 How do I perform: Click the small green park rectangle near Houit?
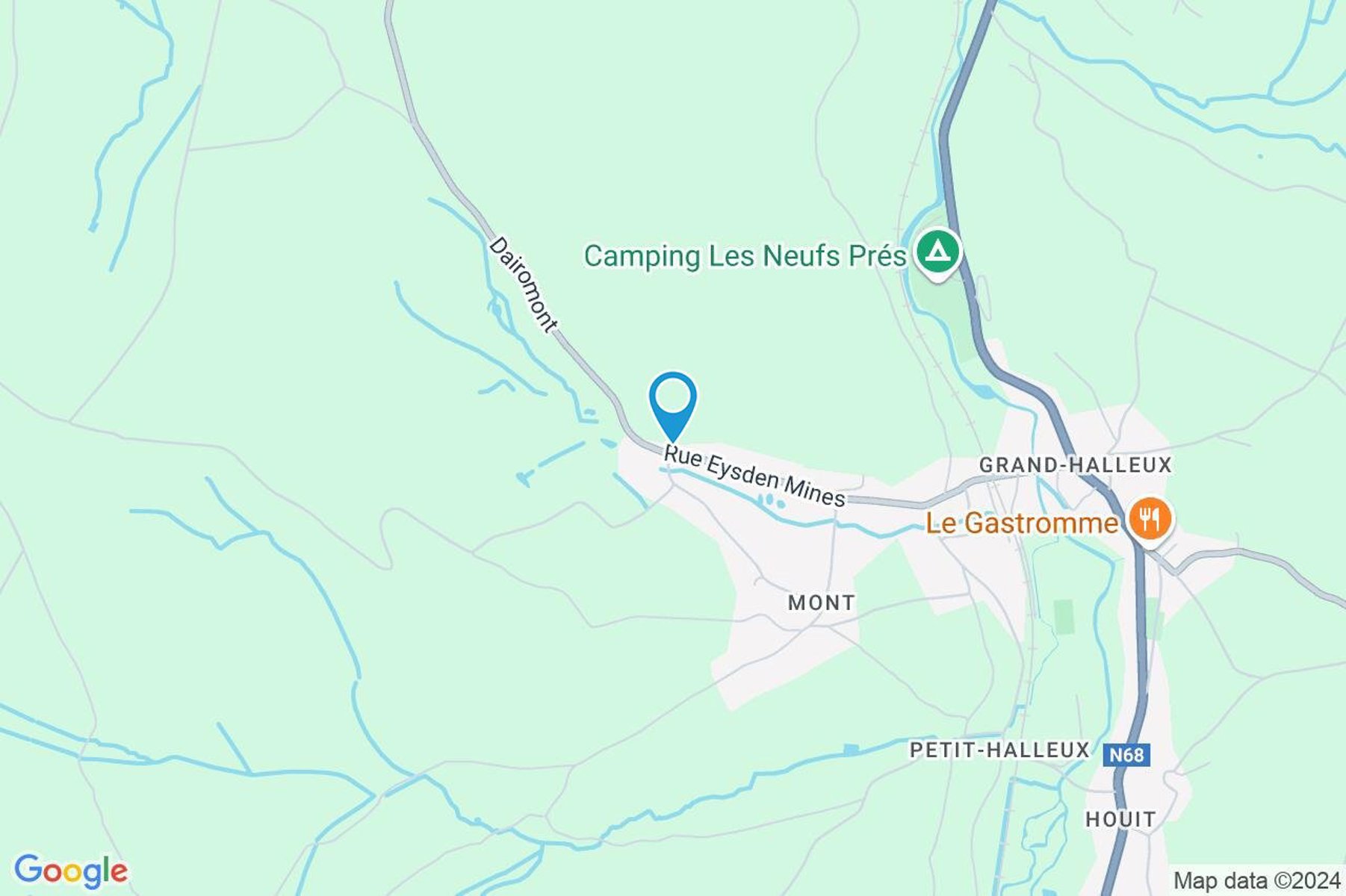(1064, 617)
